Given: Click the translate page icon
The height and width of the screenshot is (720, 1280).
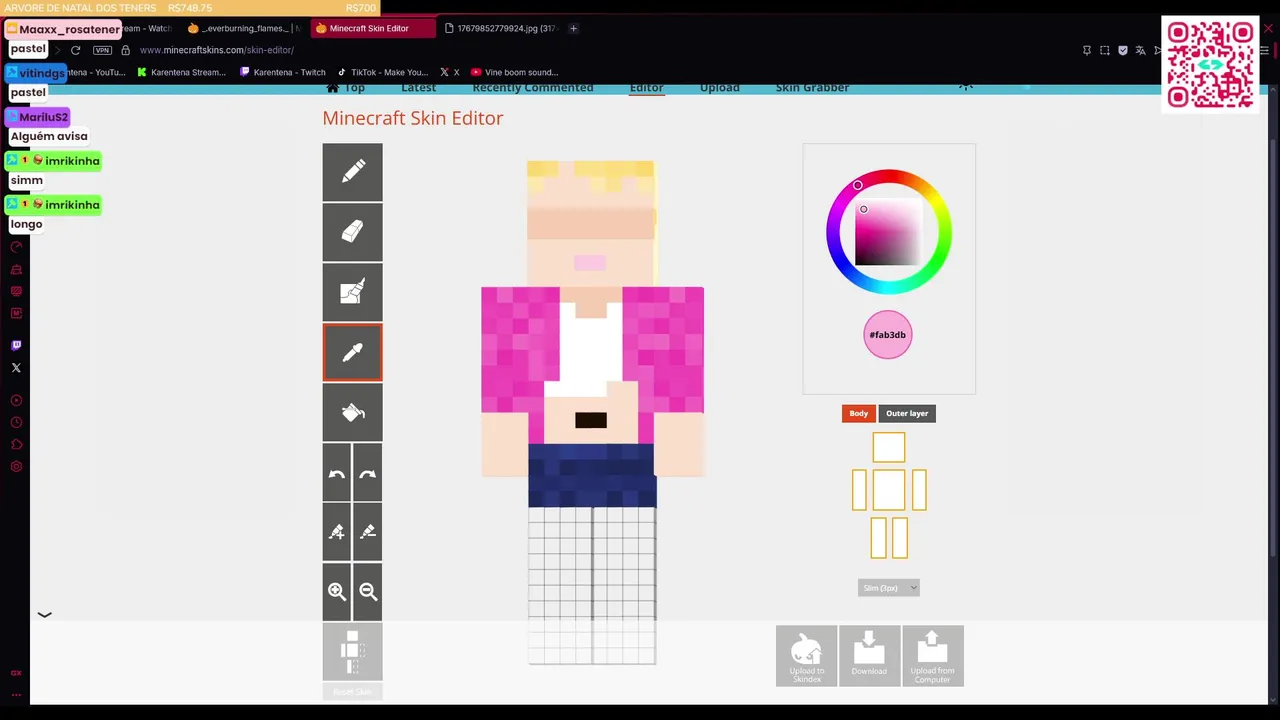Looking at the screenshot, I should [x=1141, y=50].
